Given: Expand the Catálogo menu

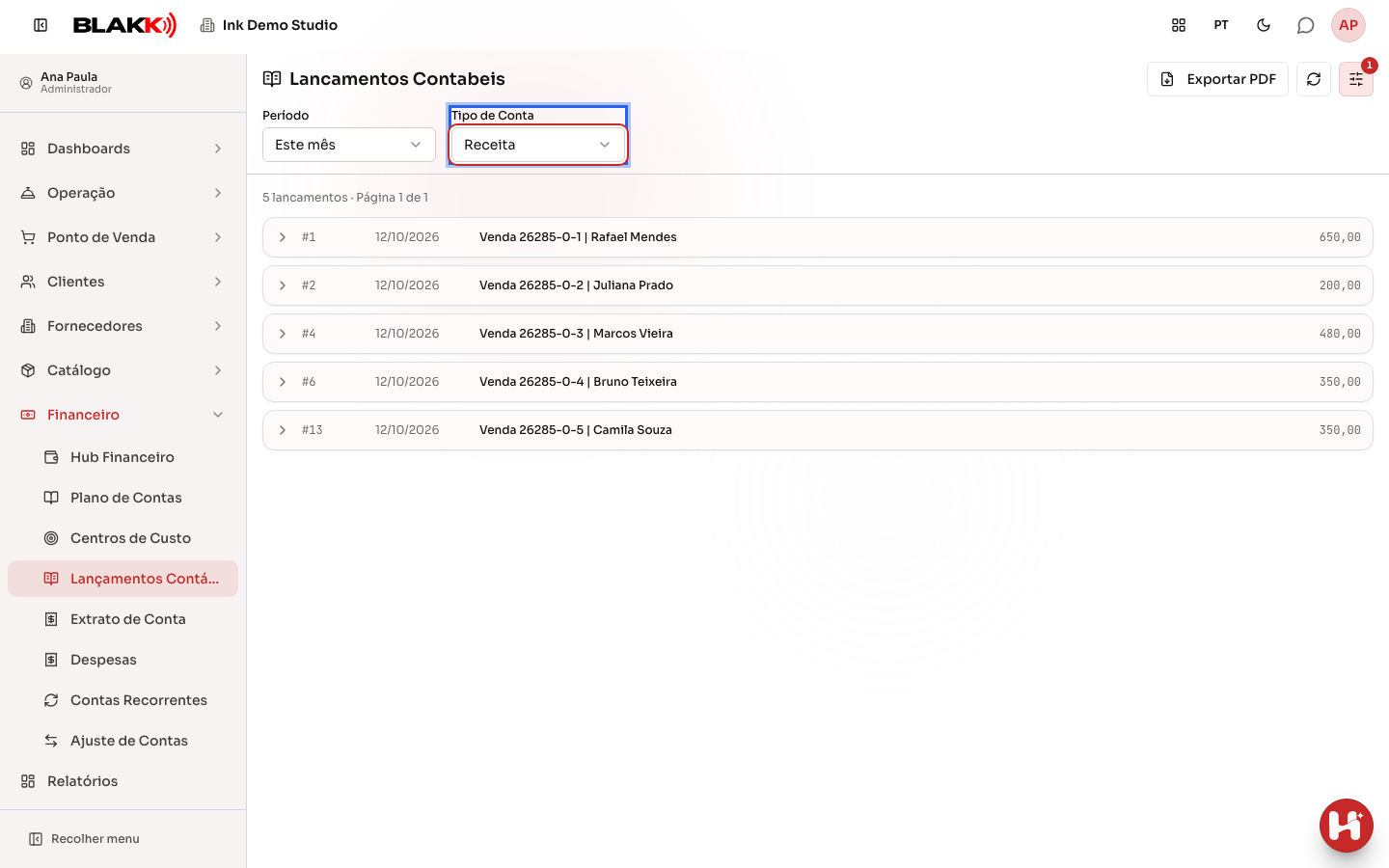Looking at the screenshot, I should 123,370.
